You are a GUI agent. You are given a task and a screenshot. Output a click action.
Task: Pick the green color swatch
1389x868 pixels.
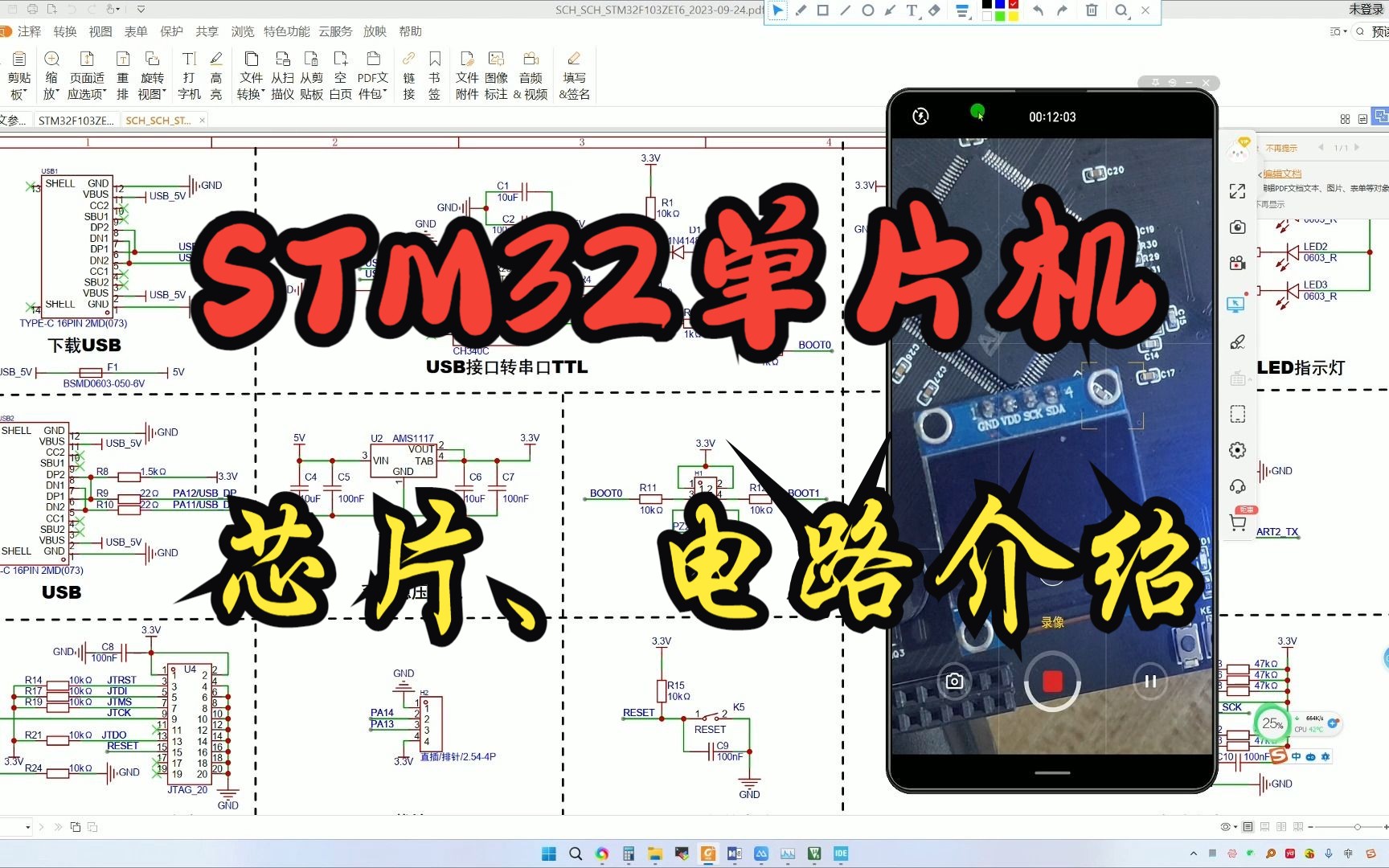[1000, 16]
